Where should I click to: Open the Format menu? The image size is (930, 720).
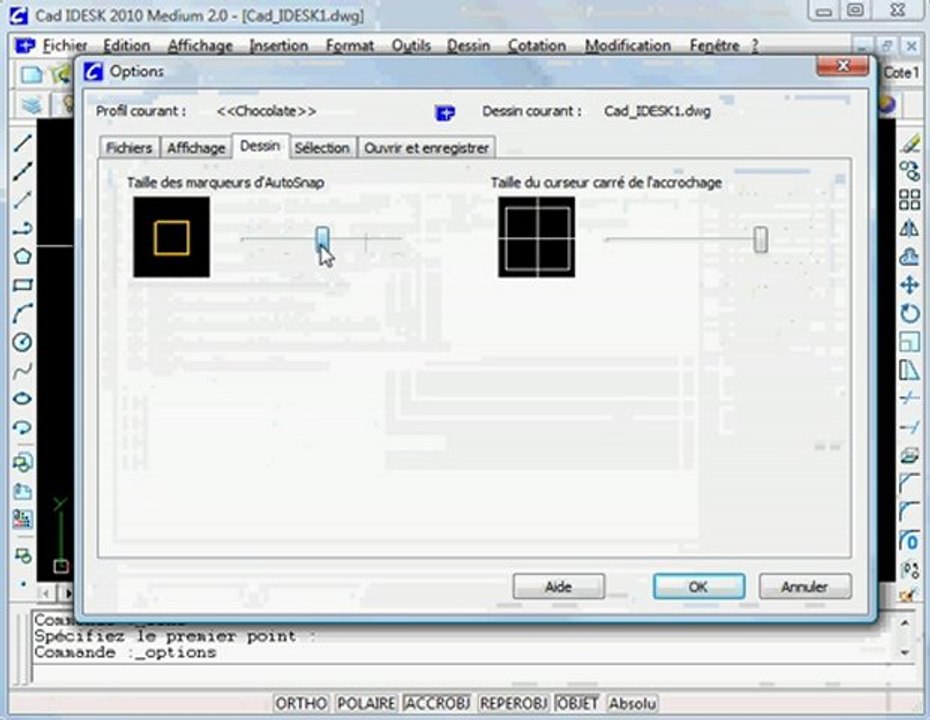tap(350, 46)
